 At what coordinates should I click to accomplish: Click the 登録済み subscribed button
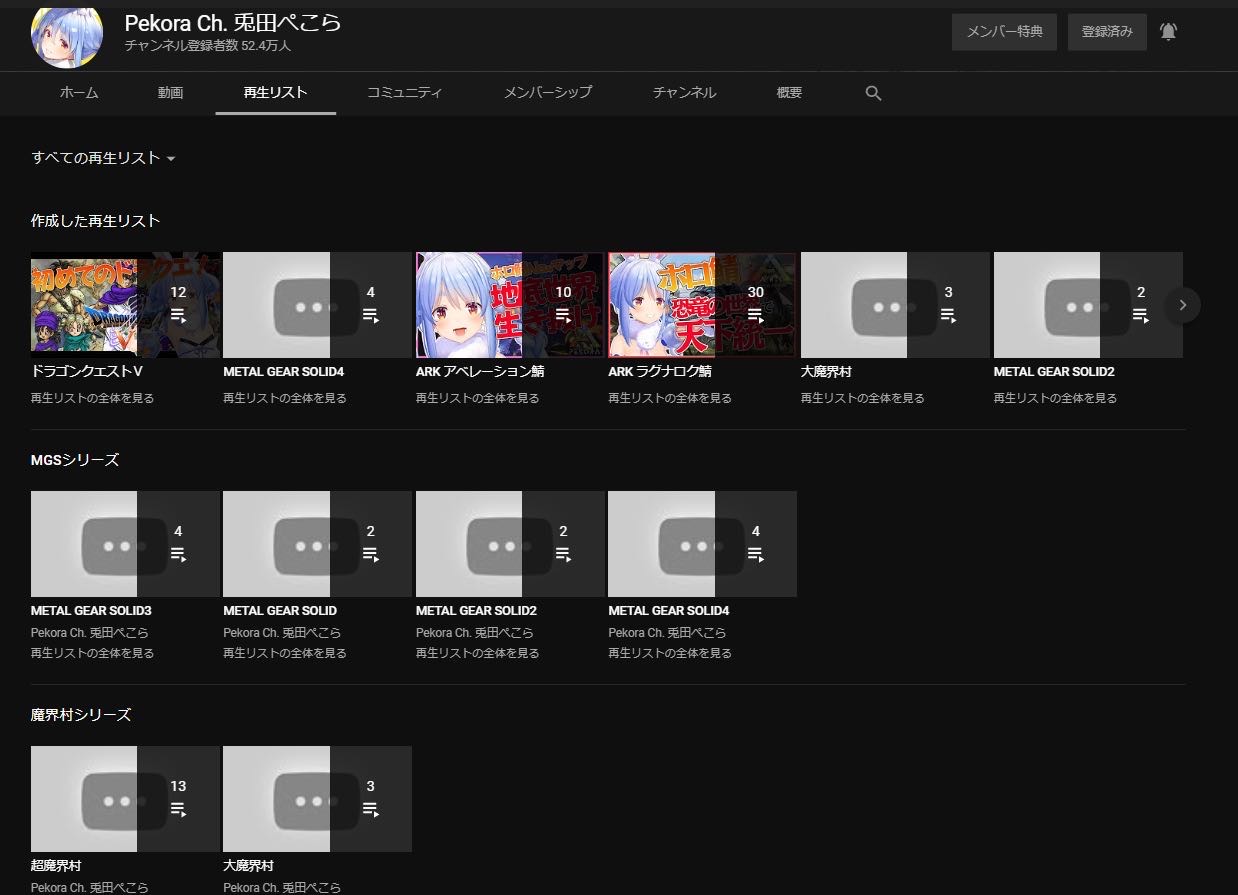[1107, 32]
